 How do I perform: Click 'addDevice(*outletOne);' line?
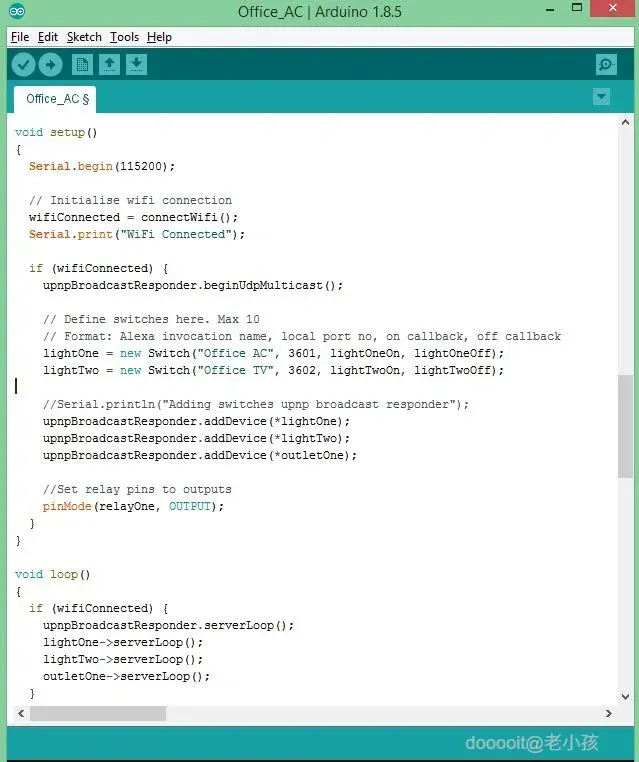pyautogui.click(x=200, y=455)
